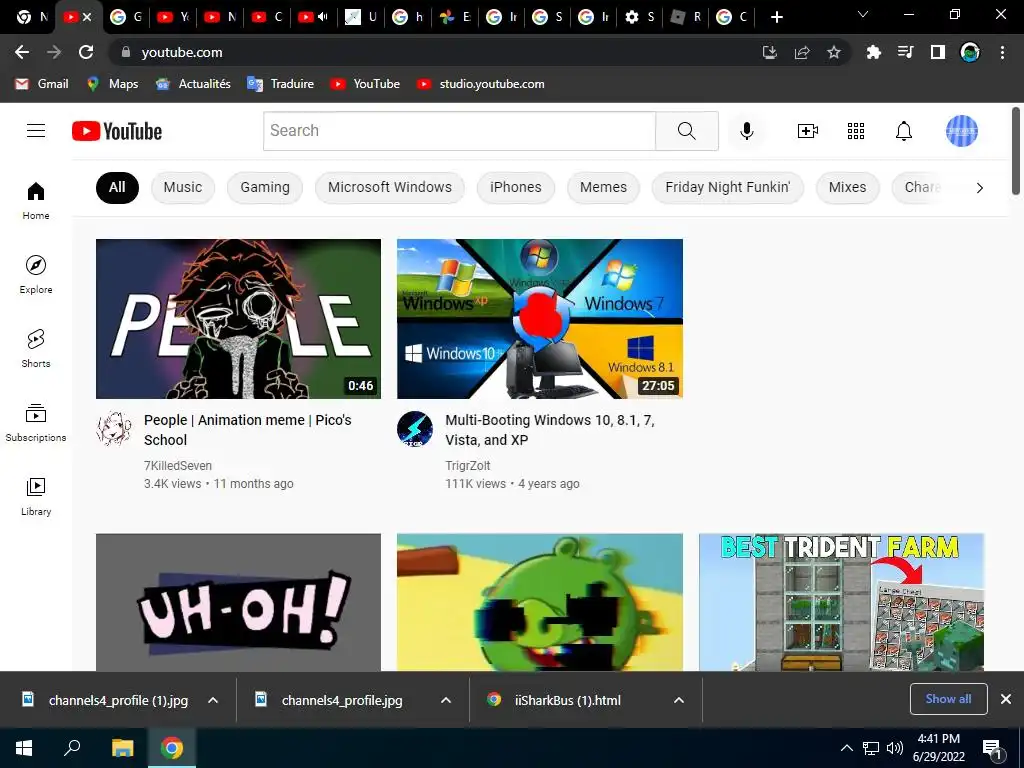Open TrigrZolt channel avatar
1024x768 pixels.
pyautogui.click(x=415, y=428)
